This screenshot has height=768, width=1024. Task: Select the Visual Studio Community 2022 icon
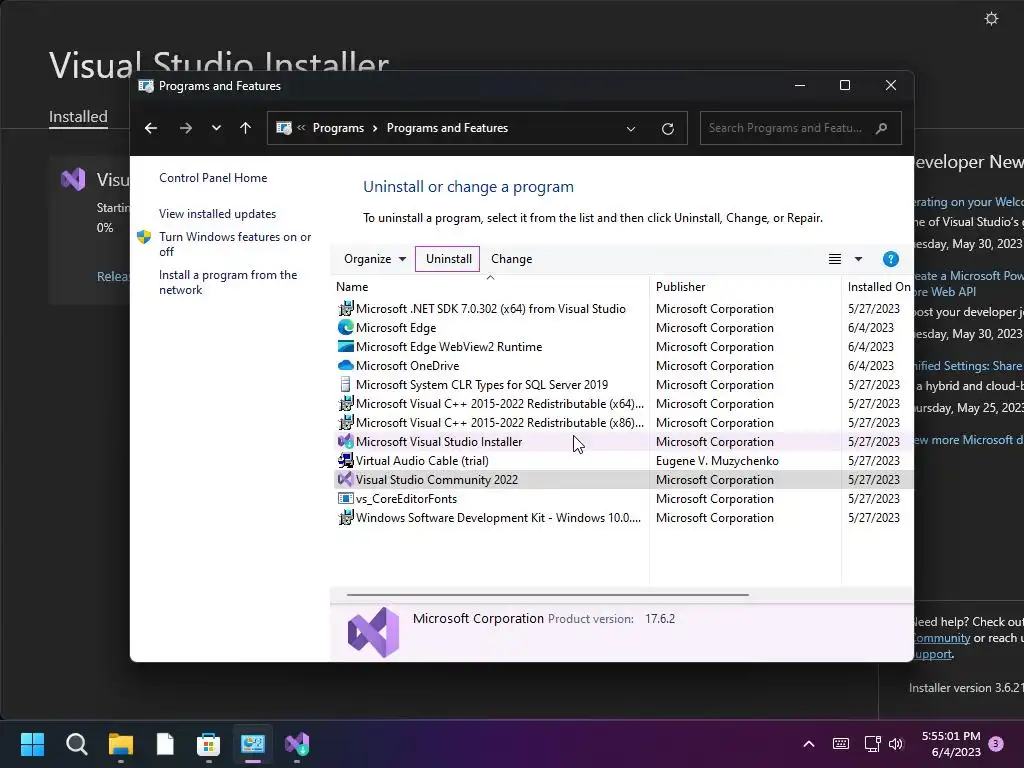pos(345,479)
